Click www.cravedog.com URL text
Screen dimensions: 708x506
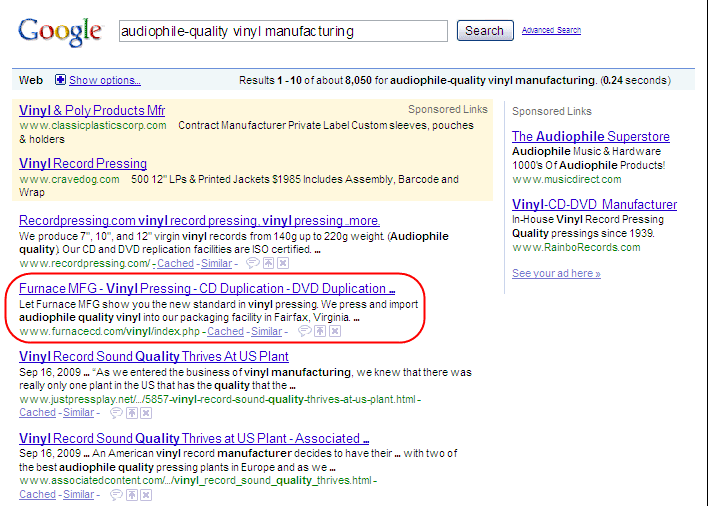coord(69,180)
